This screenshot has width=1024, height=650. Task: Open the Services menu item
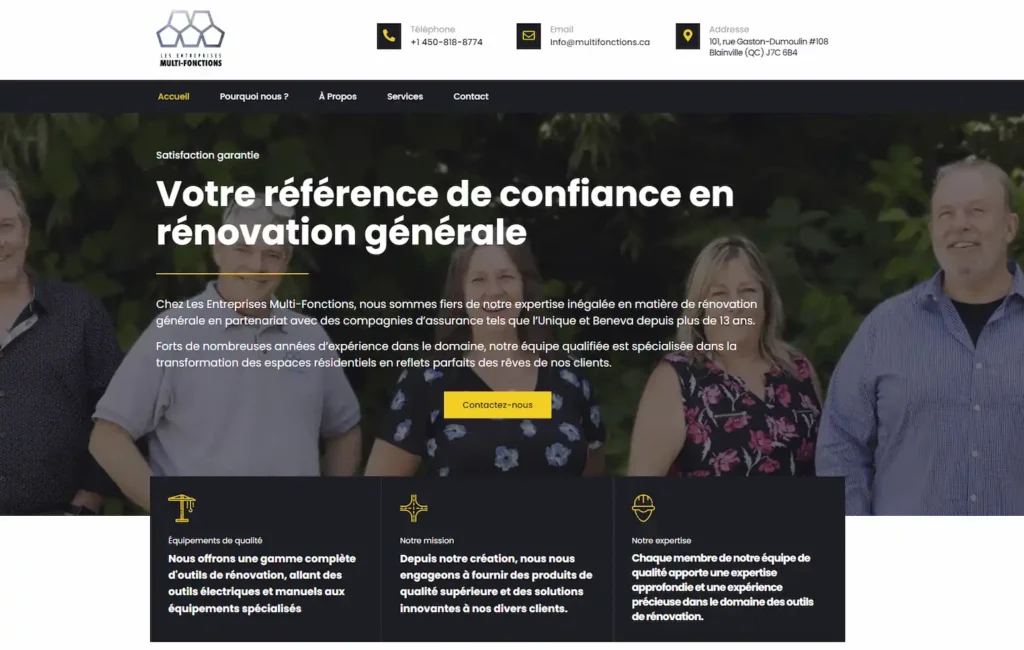[405, 96]
